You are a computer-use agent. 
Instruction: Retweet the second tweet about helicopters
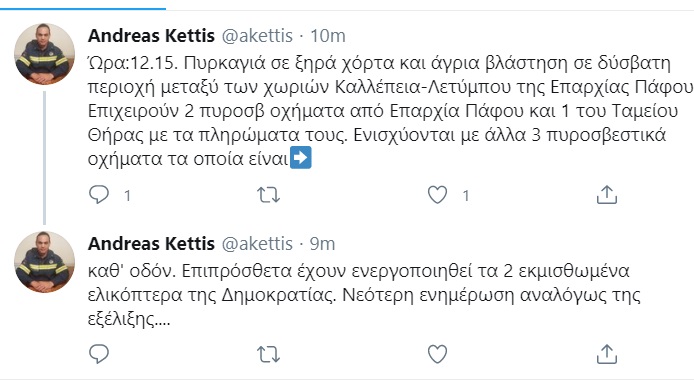[x=269, y=354]
